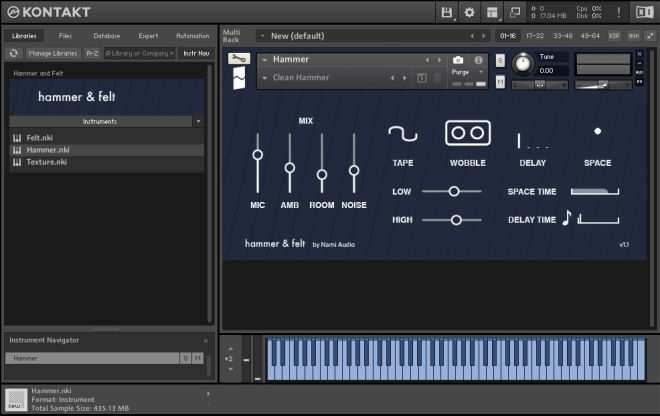Switch to the Expert tab
Viewport: 660px width, 416px height.
[148, 36]
